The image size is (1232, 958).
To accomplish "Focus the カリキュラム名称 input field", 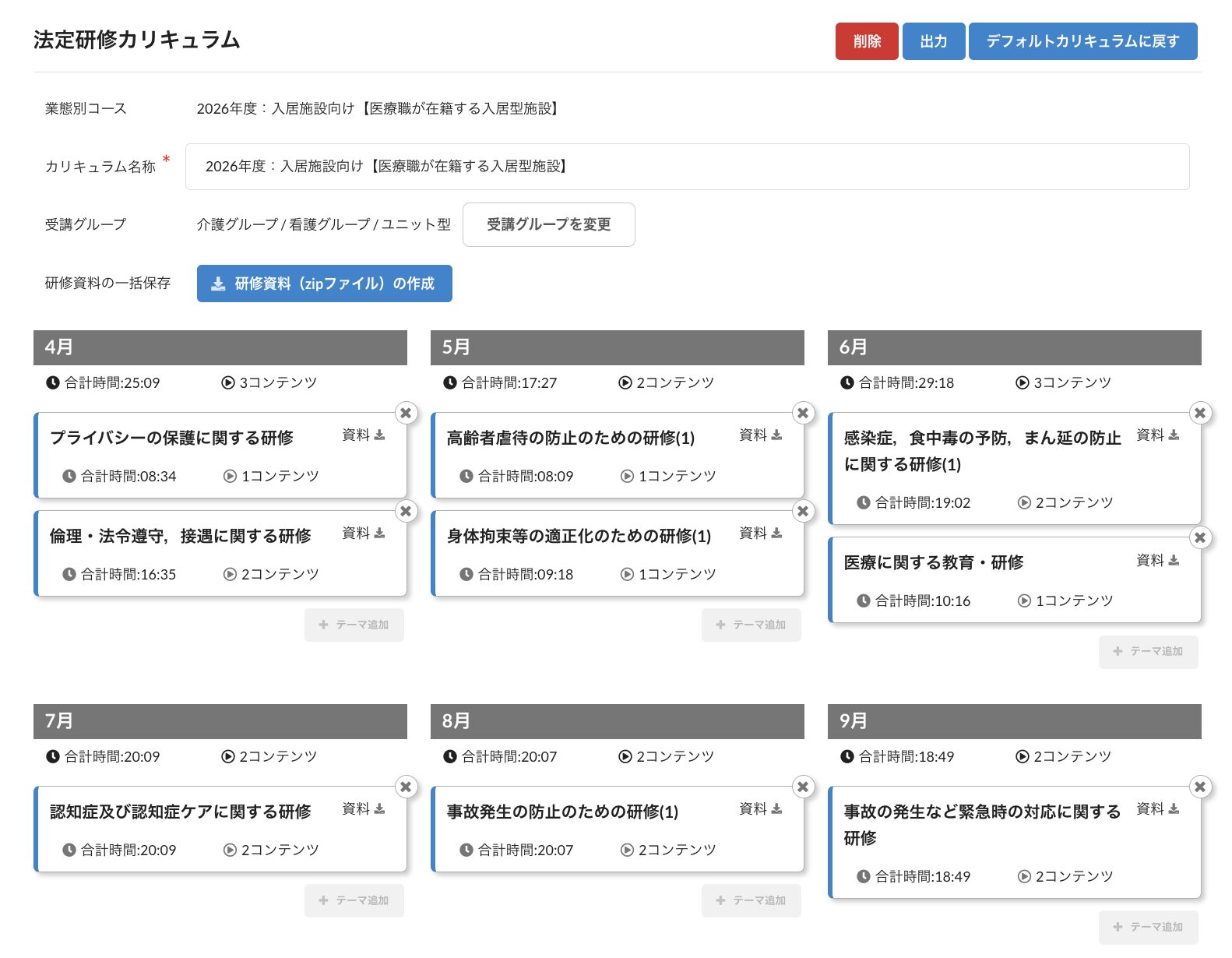I will 688,167.
